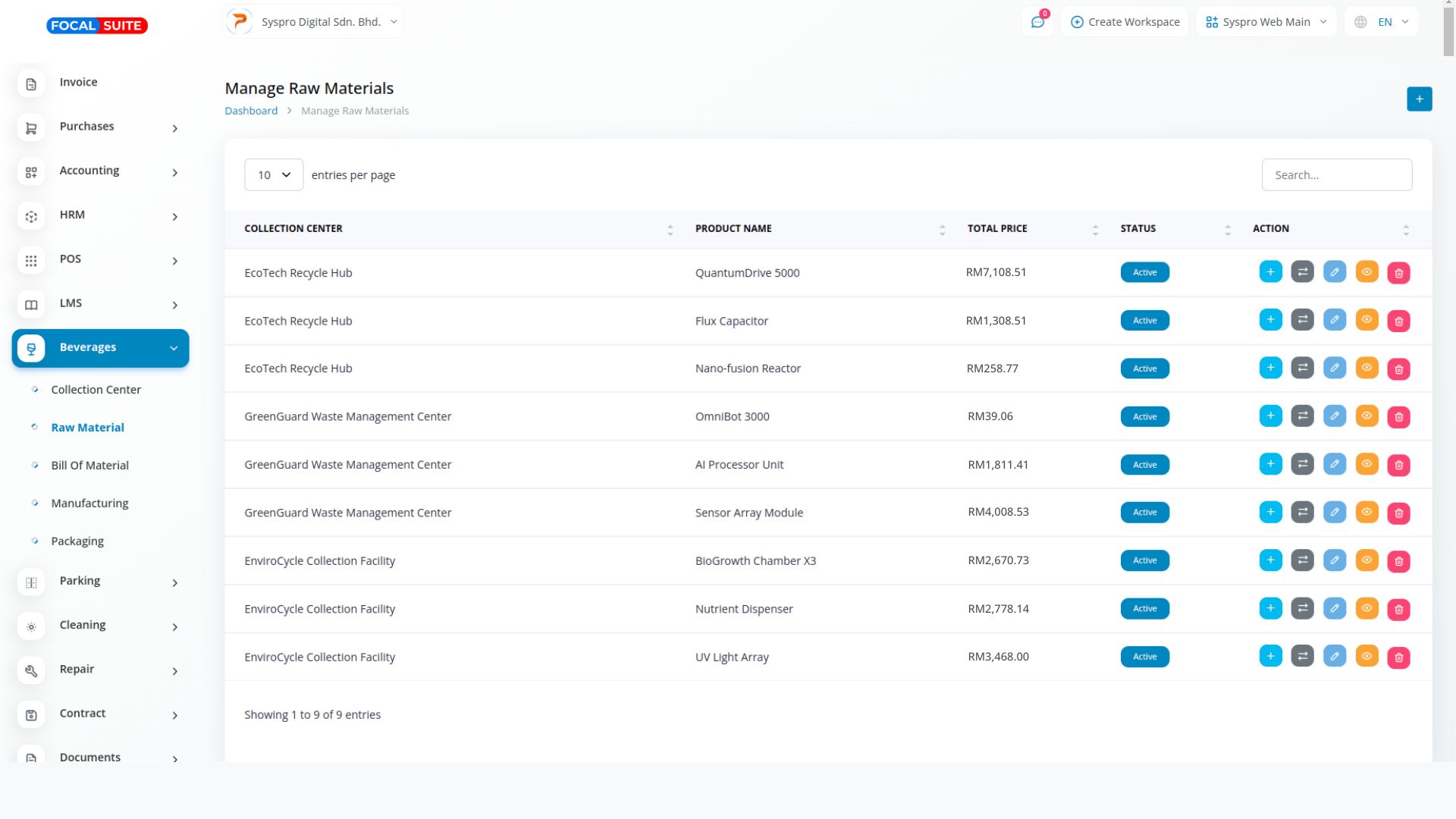Delete the UV Light Array row
This screenshot has height=819, width=1456.
click(x=1398, y=657)
